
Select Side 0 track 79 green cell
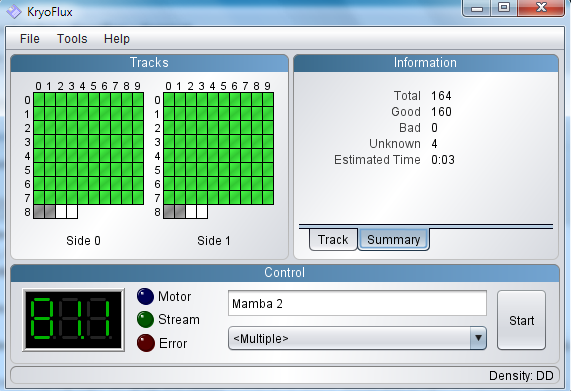[x=138, y=198]
